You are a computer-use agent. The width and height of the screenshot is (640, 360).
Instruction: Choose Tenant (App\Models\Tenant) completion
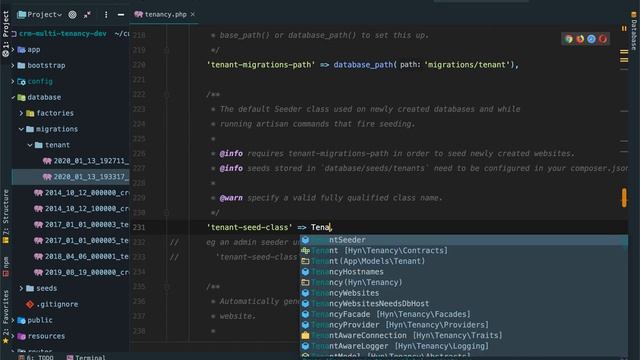[464, 261]
